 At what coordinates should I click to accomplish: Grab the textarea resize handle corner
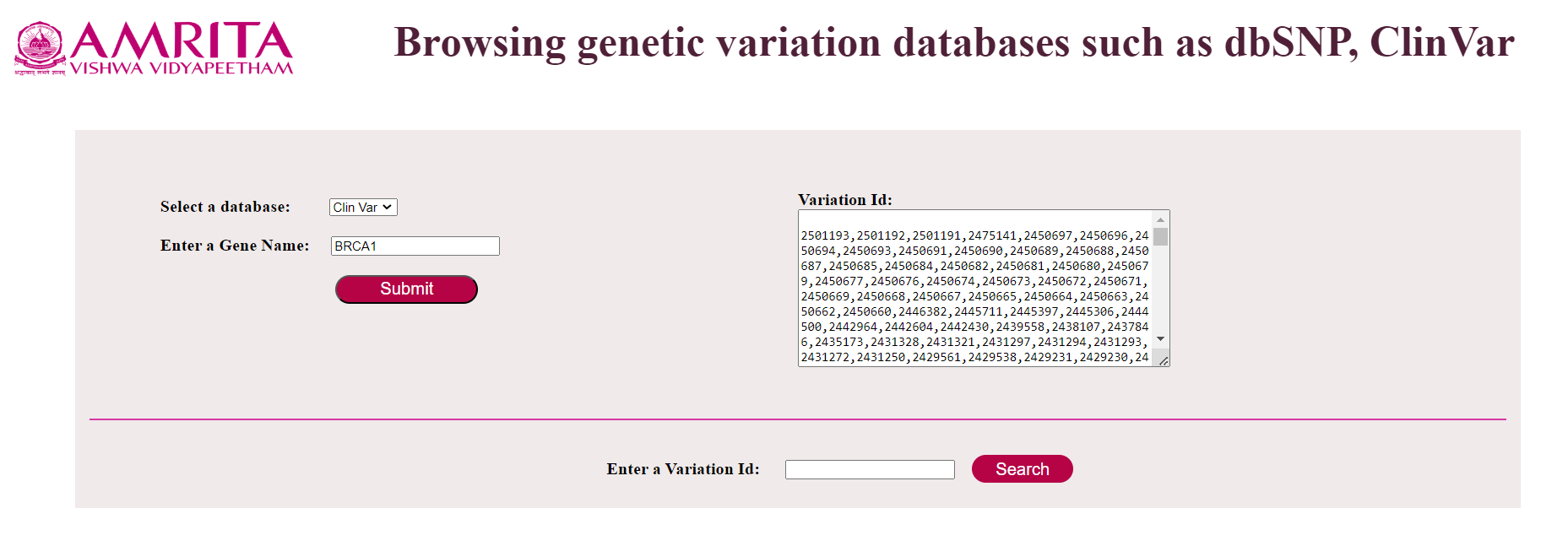pyautogui.click(x=1164, y=360)
